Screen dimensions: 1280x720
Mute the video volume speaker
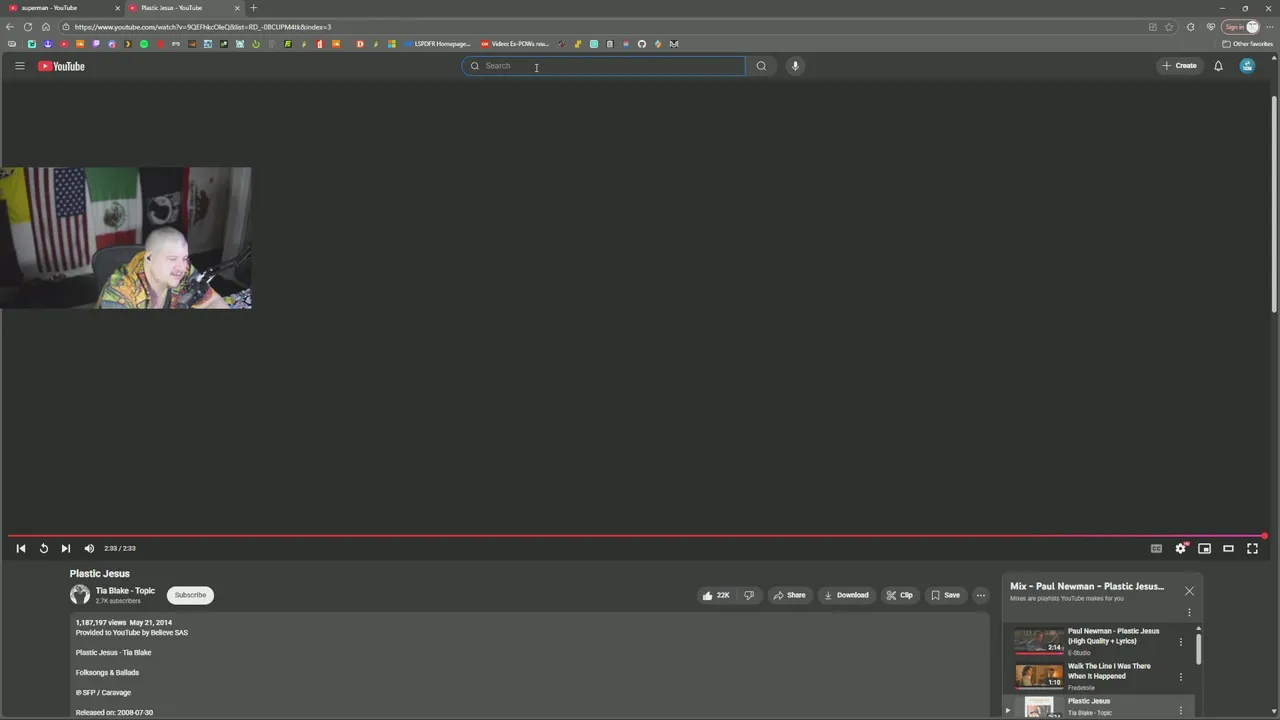[x=89, y=548]
